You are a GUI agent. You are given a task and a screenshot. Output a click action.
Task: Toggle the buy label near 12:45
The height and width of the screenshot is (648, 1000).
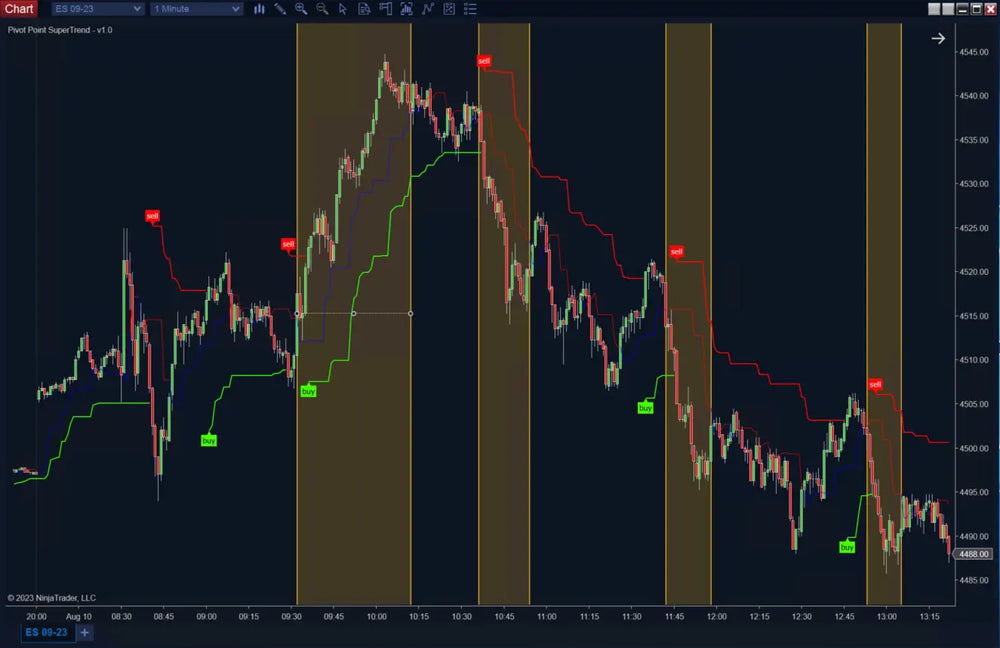[x=847, y=545]
